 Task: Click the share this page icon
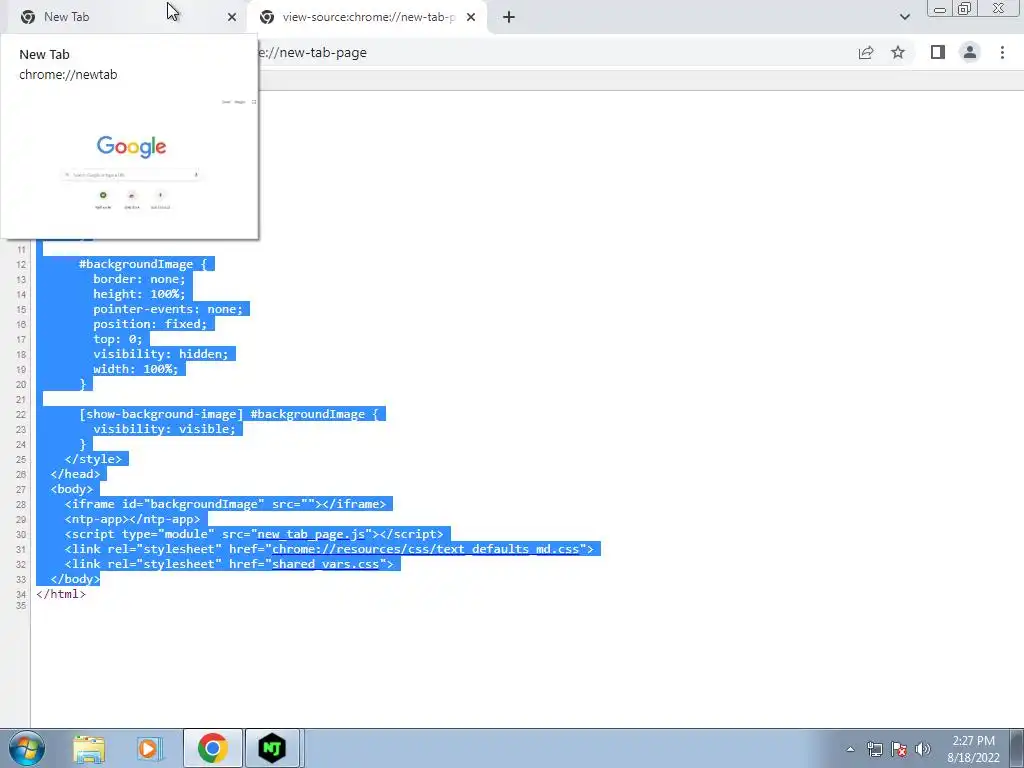[866, 52]
